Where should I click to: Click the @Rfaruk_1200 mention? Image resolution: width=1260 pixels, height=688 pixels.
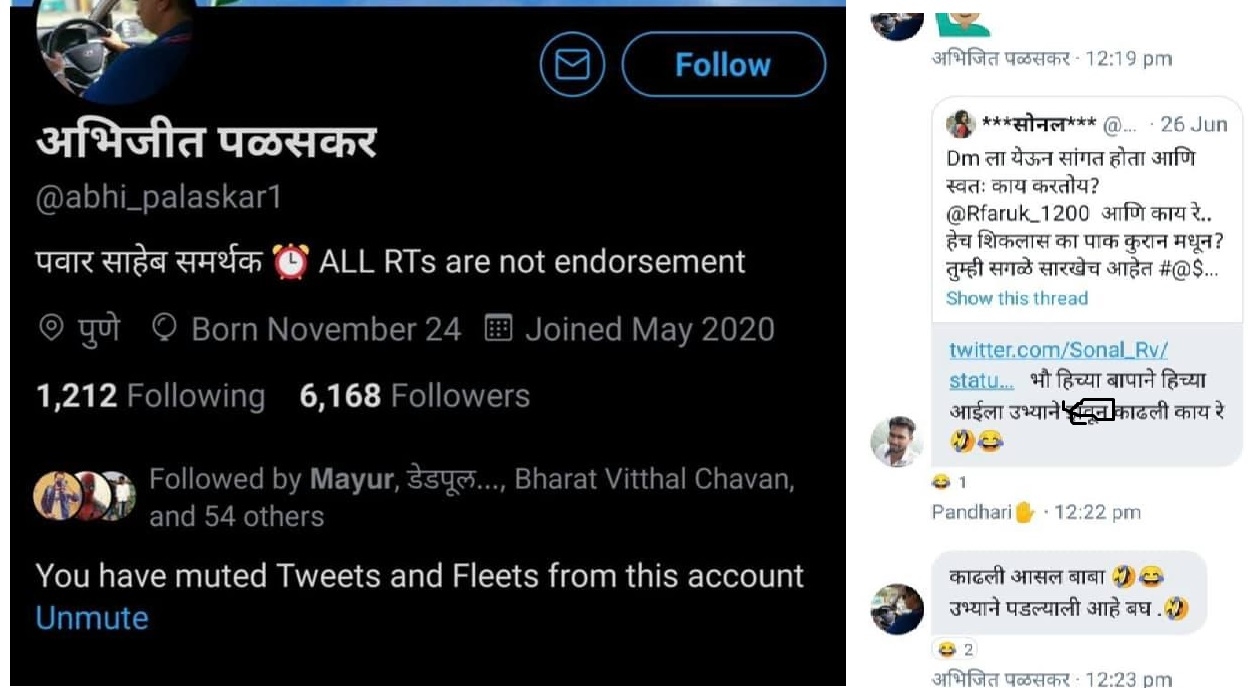point(1018,213)
